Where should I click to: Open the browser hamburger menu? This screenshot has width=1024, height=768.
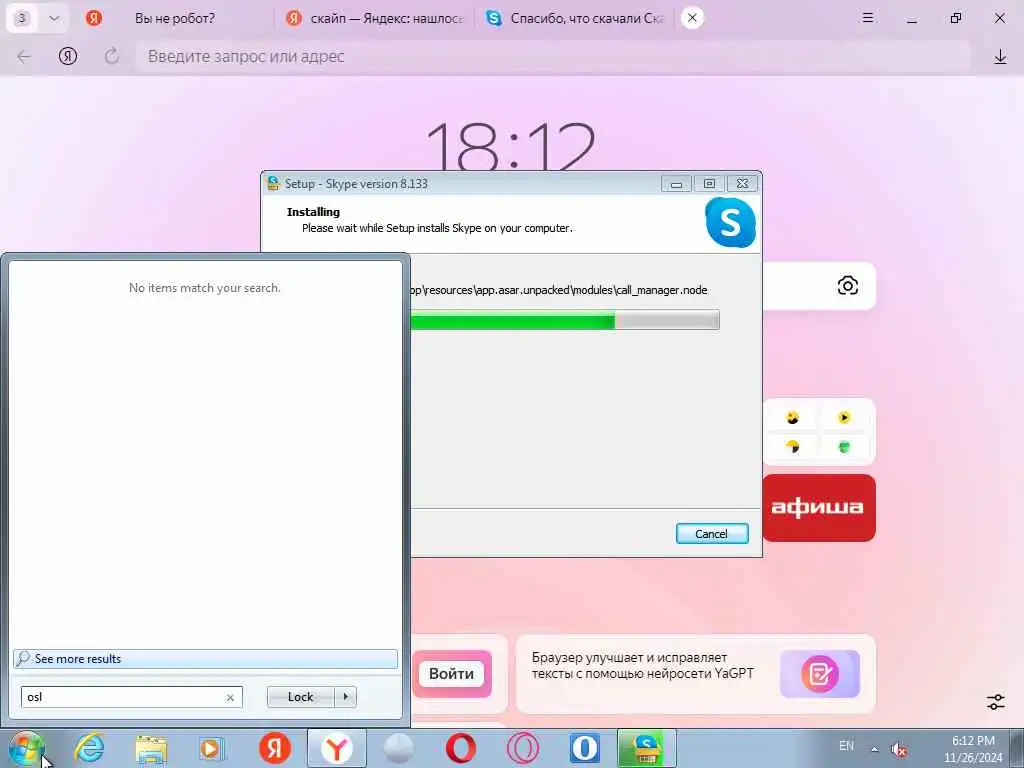(x=868, y=18)
